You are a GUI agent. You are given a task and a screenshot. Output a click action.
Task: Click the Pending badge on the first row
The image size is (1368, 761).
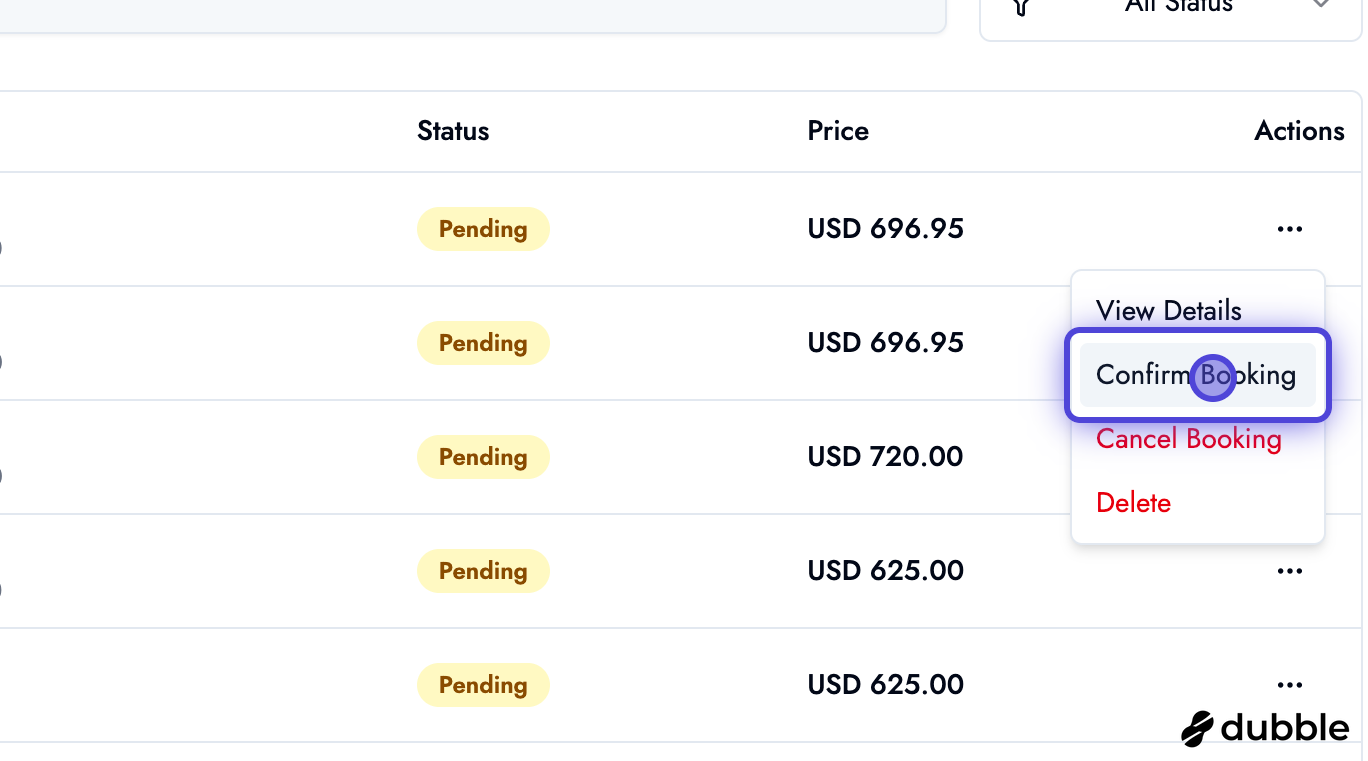(x=483, y=228)
